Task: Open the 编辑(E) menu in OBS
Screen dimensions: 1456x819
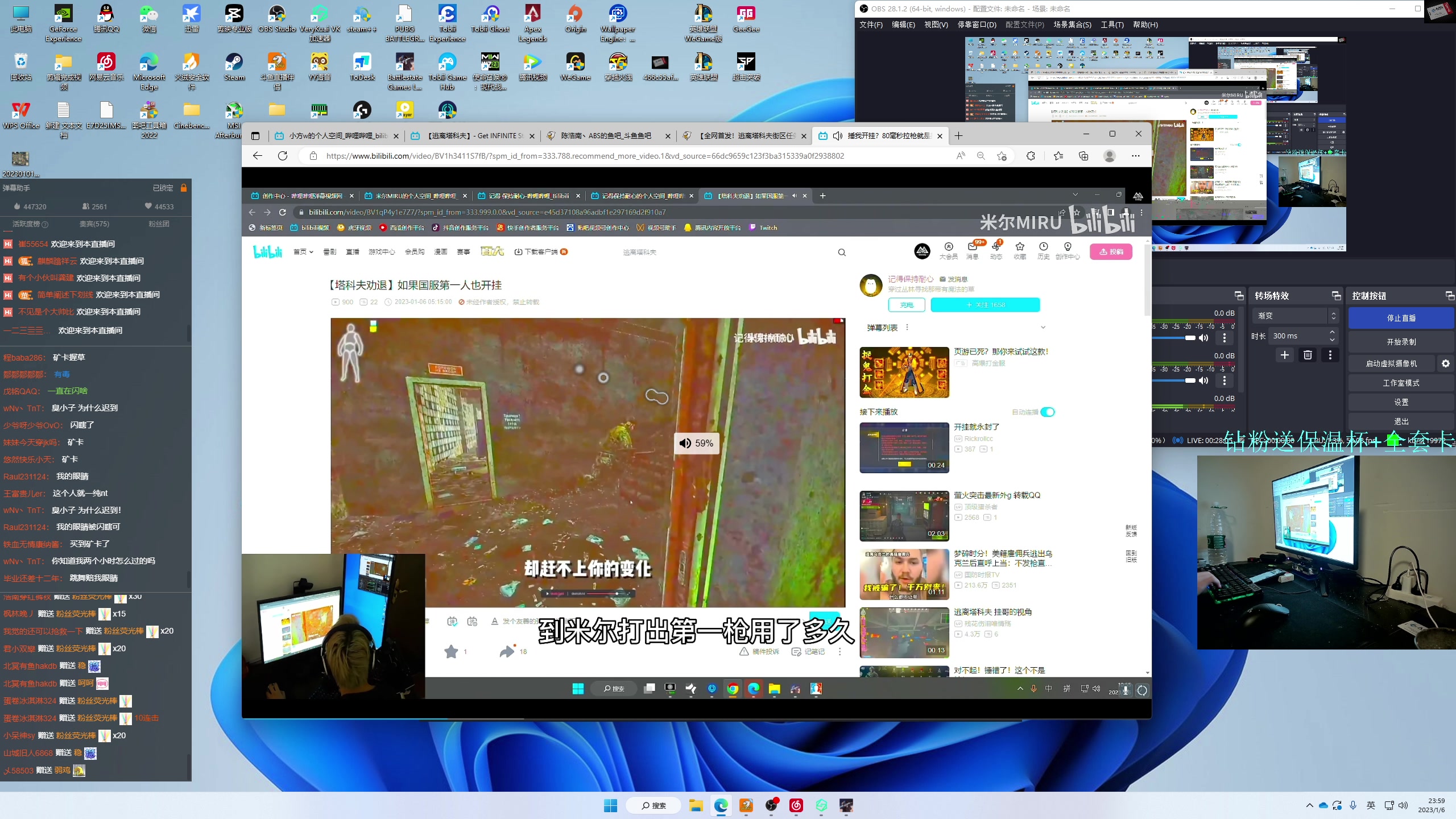Action: point(903,24)
